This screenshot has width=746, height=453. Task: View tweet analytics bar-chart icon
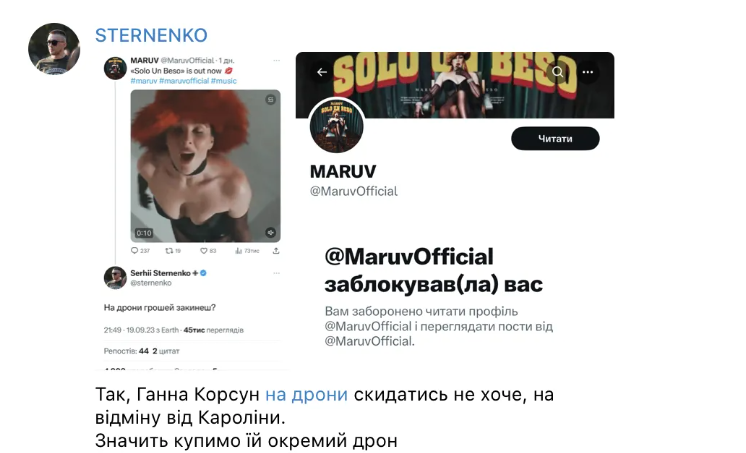click(x=238, y=250)
